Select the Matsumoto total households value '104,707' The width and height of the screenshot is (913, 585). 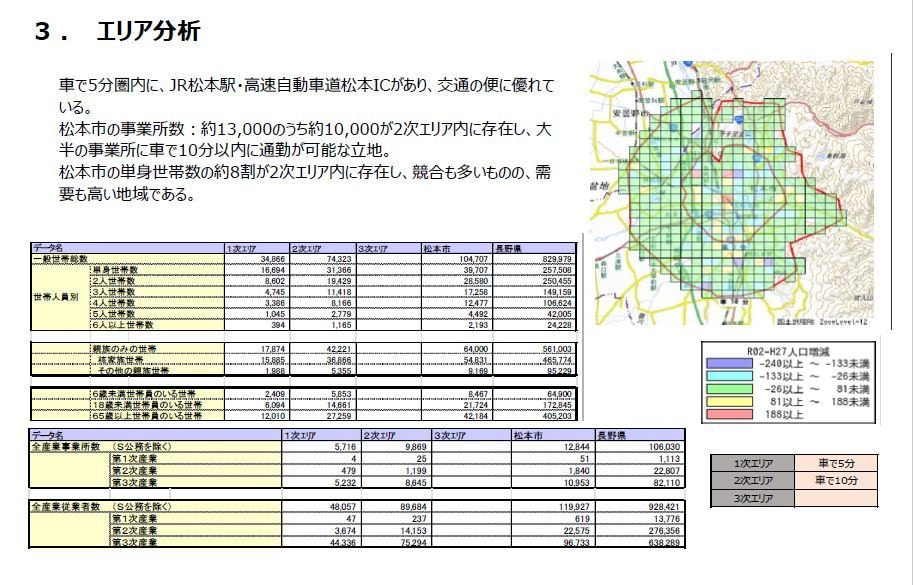(473, 259)
